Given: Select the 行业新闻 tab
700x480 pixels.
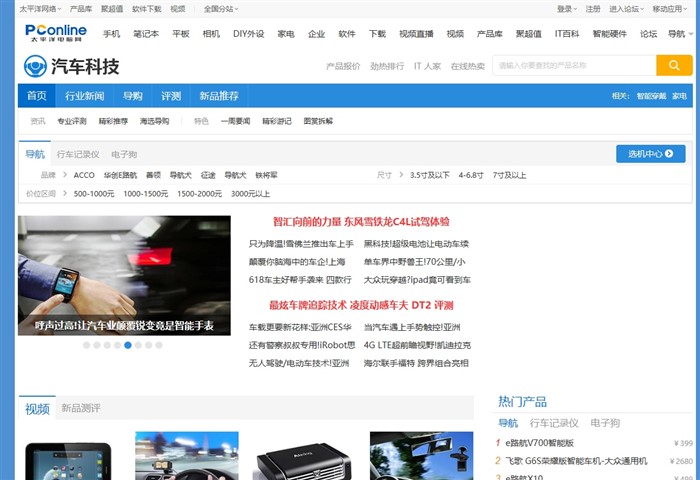Looking at the screenshot, I should (x=84, y=96).
